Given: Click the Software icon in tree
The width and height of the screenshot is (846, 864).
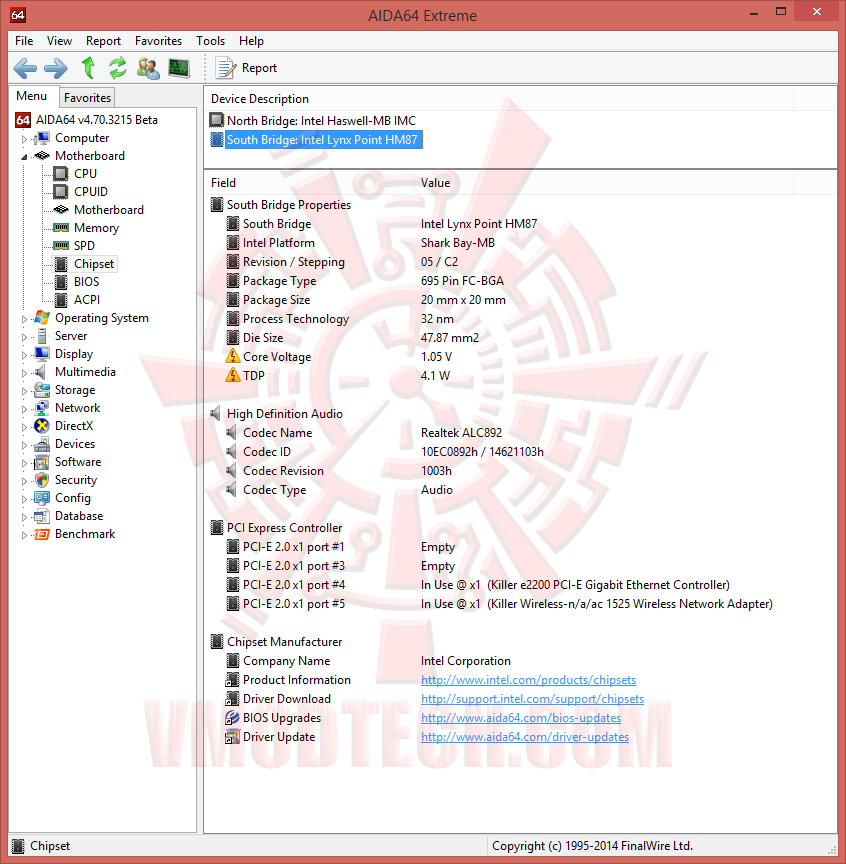Looking at the screenshot, I should (x=42, y=462).
